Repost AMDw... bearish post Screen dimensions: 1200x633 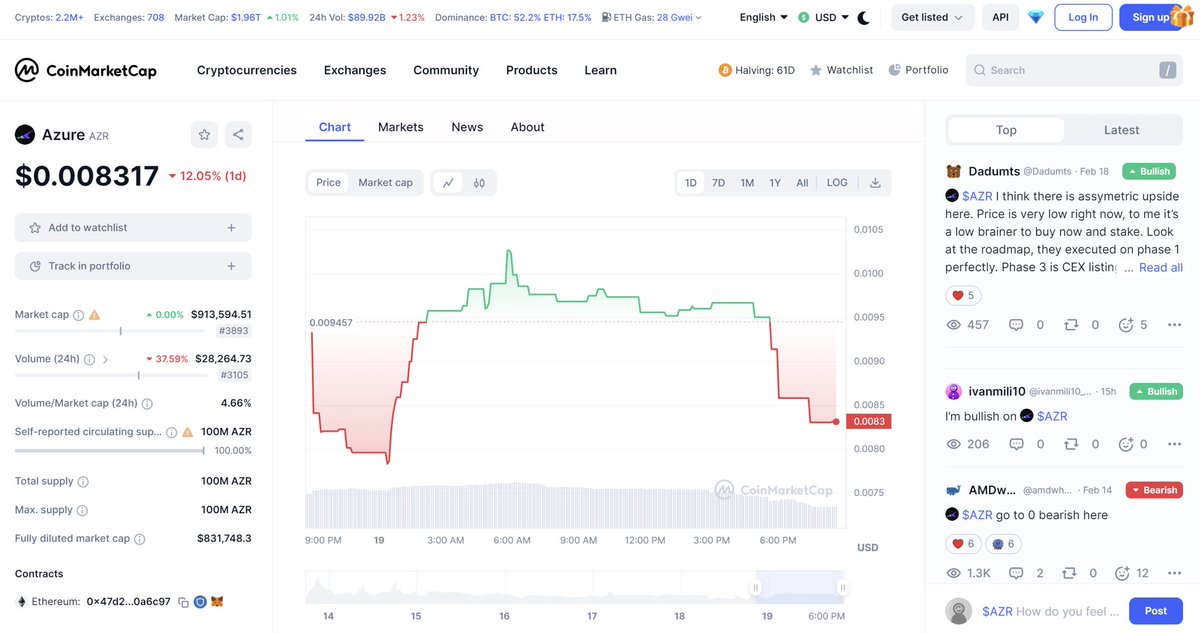coord(1071,573)
